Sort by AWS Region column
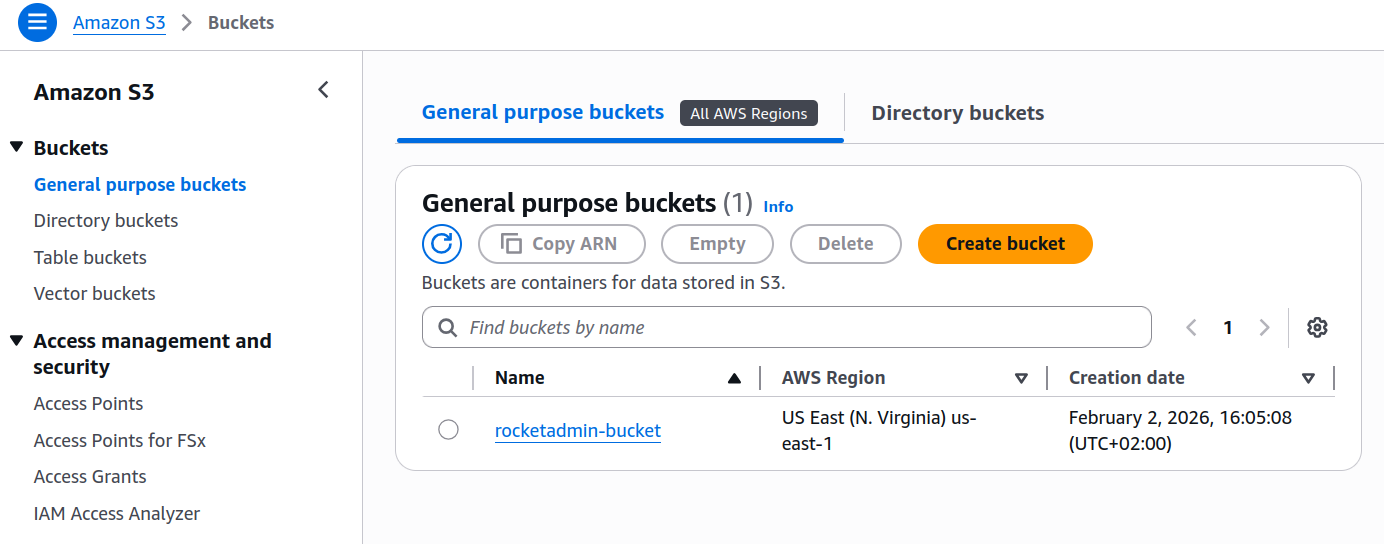The image size is (1384, 544). (x=1021, y=378)
